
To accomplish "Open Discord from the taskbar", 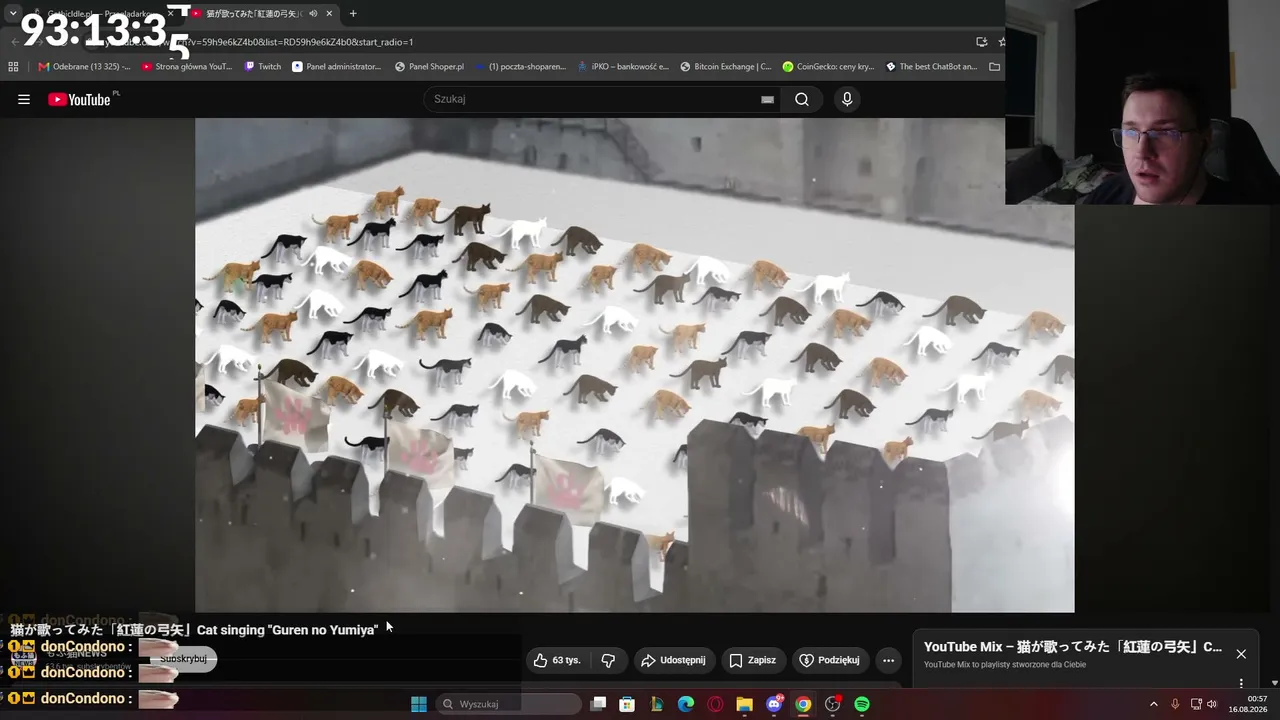I will (x=774, y=704).
